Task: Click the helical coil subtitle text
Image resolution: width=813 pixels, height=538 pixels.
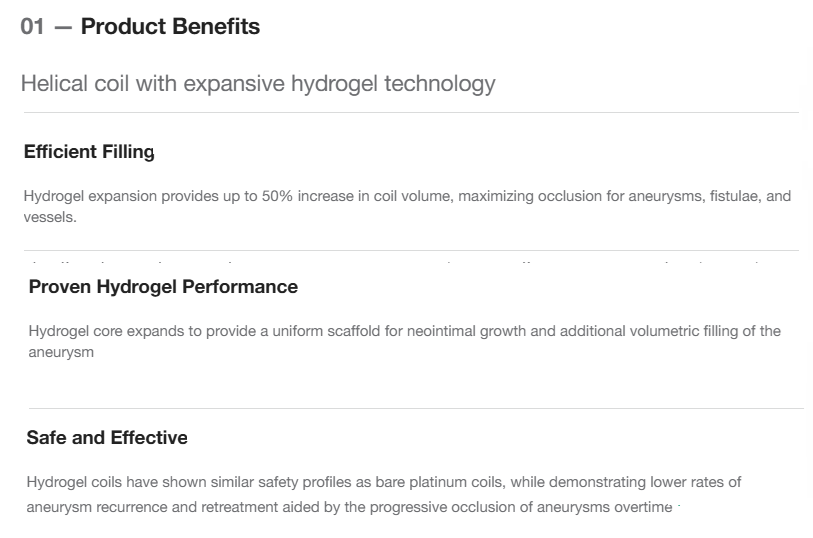Action: 257,83
